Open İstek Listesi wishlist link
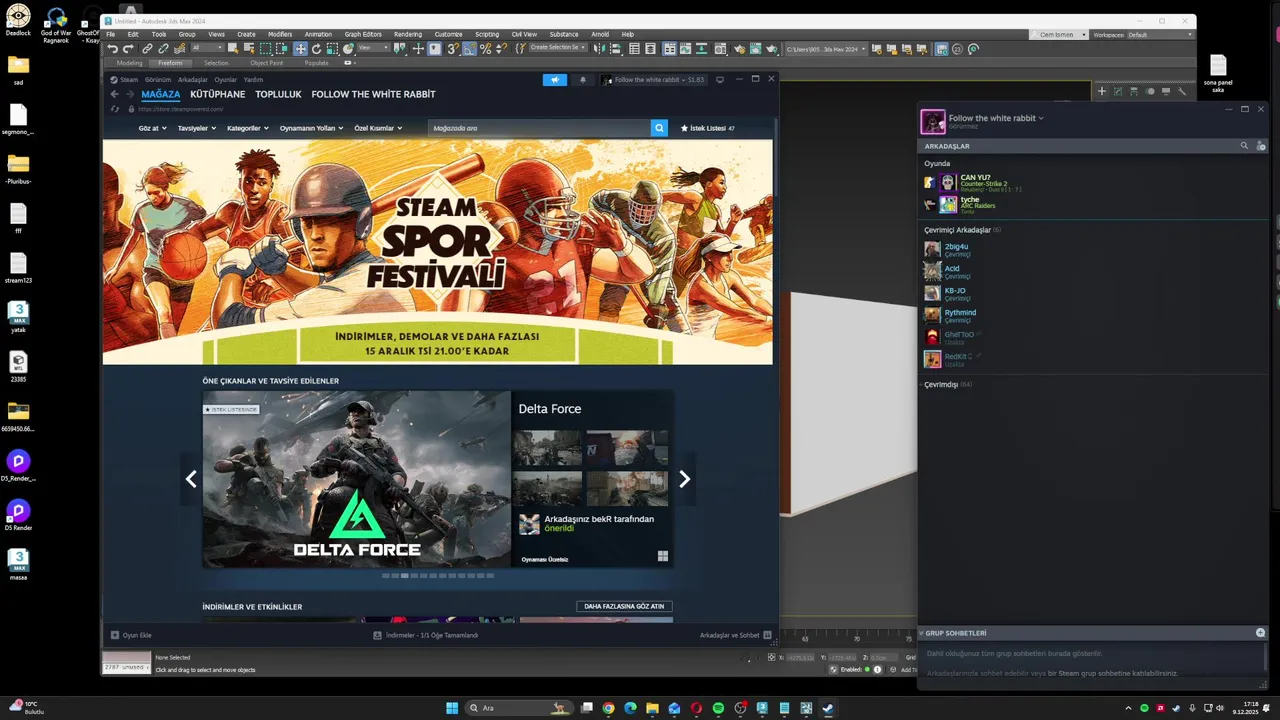 [708, 128]
